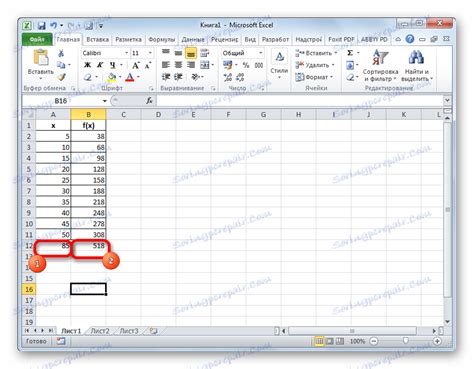Click the Decrease Decimal icon
Image resolution: width=474 pixels, height=369 pixels.
click(240, 77)
